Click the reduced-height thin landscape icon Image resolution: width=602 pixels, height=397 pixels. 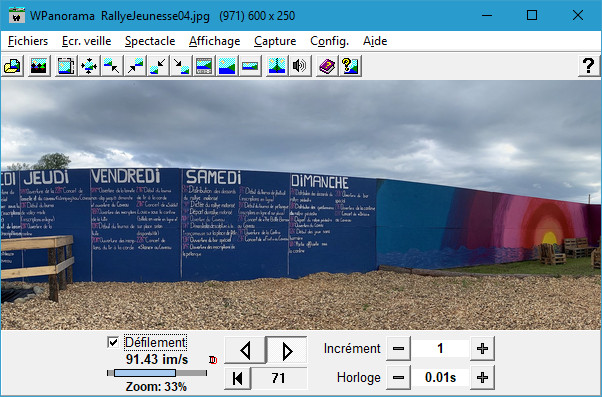tap(250, 66)
